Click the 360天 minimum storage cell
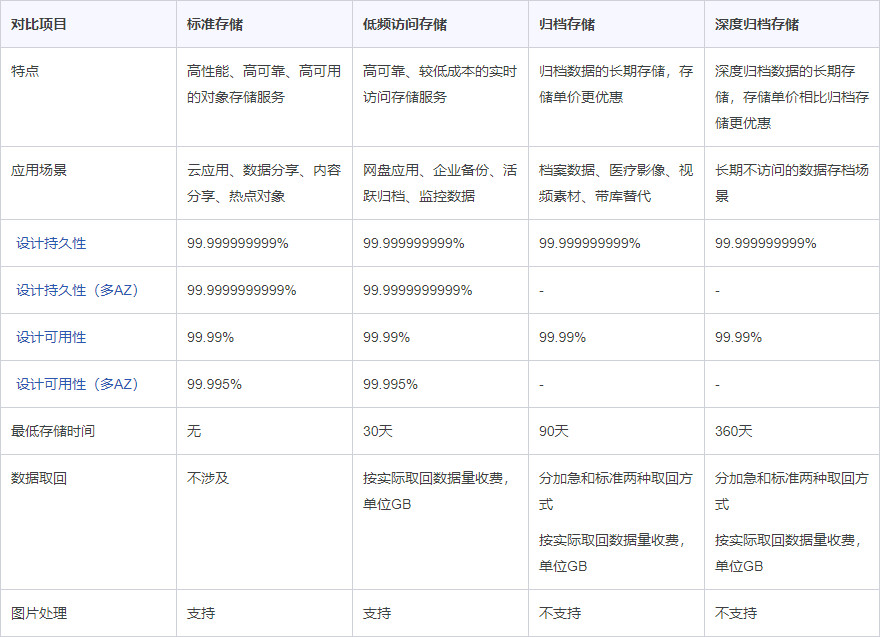This screenshot has height=637, width=880. (x=733, y=431)
